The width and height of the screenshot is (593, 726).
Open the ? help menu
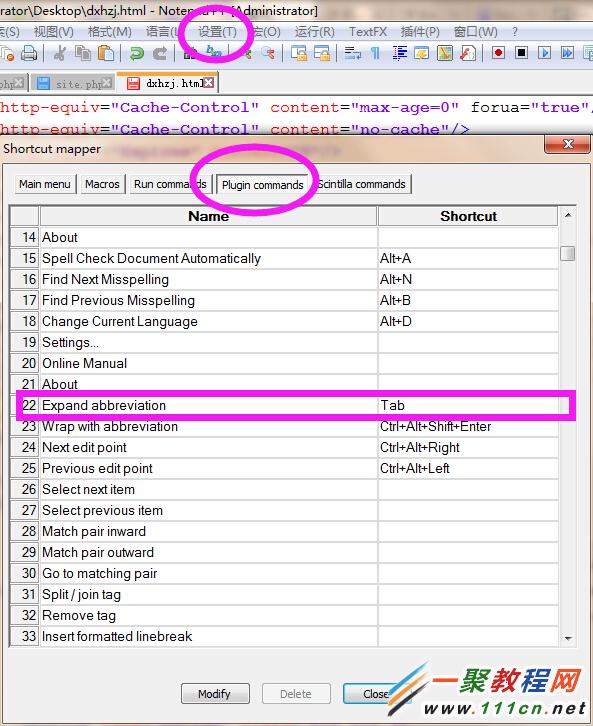(x=515, y=32)
